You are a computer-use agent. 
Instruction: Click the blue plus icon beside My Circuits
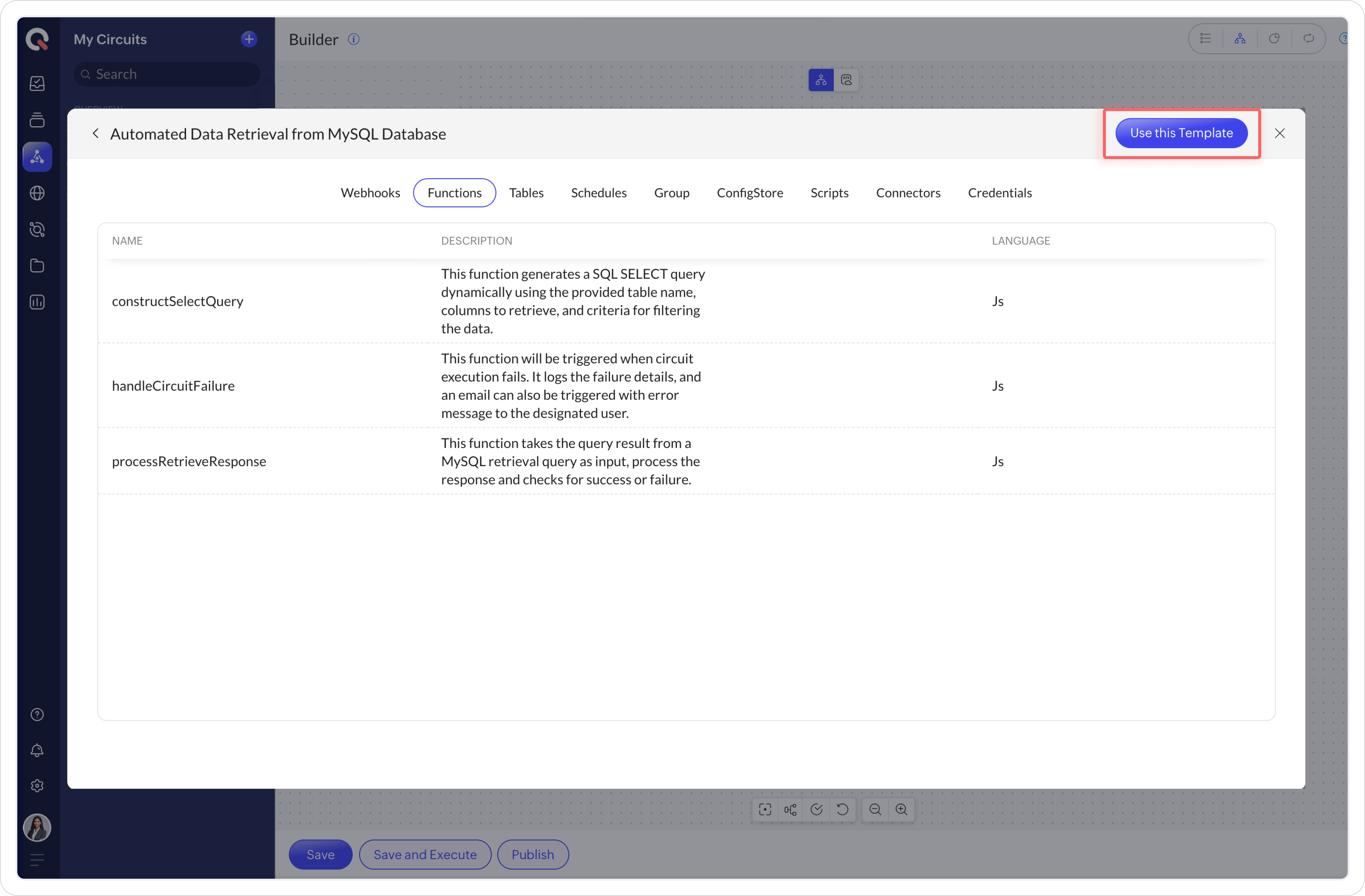click(x=249, y=39)
